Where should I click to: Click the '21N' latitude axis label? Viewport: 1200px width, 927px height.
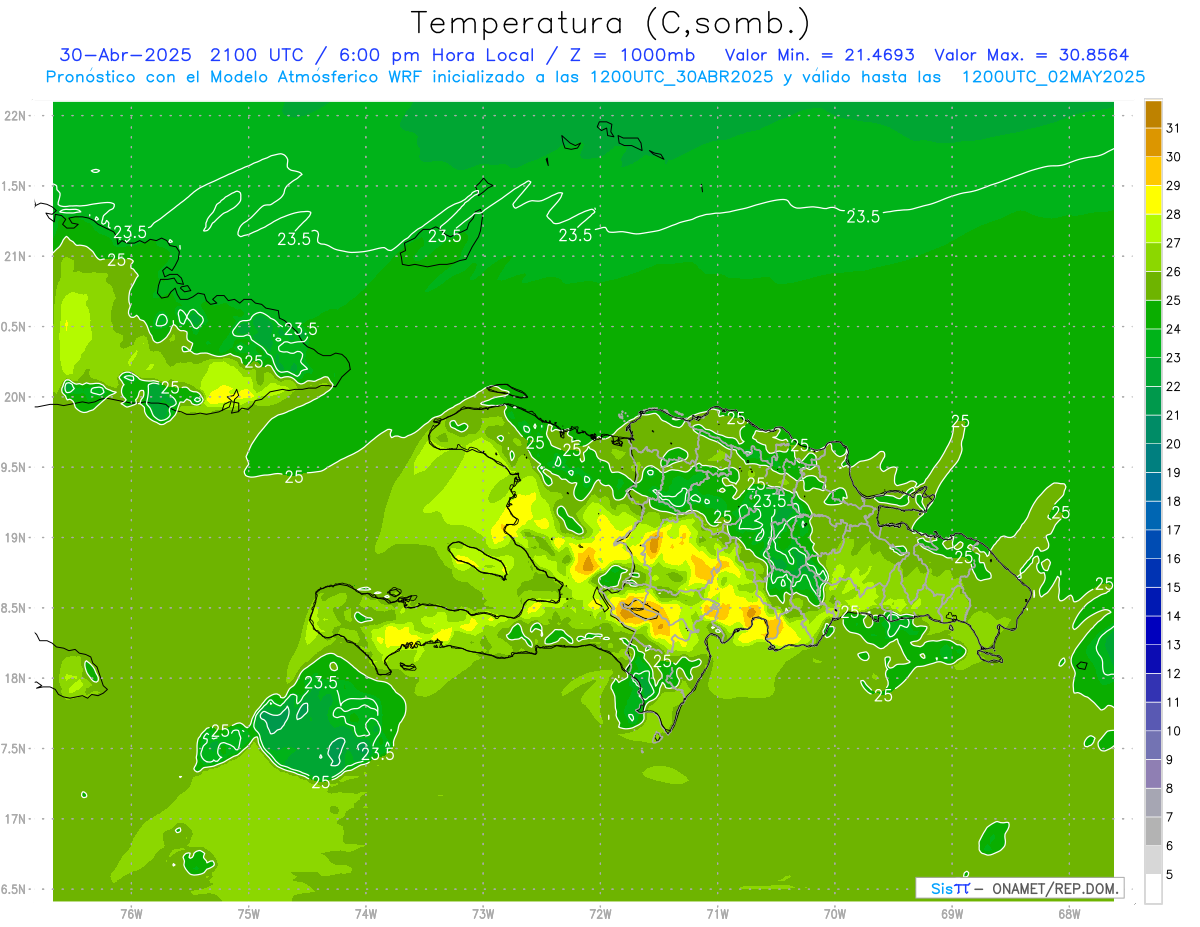tap(16, 257)
